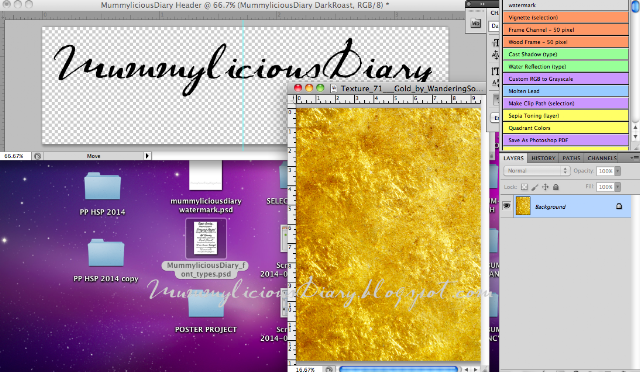Open the status bar Move flyout arrow
Screen dimensions: 640x372
[147, 156]
